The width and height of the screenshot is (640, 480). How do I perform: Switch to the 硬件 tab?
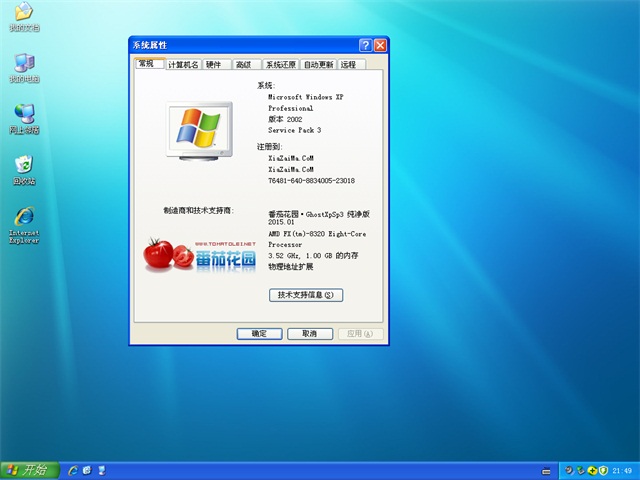pos(214,64)
